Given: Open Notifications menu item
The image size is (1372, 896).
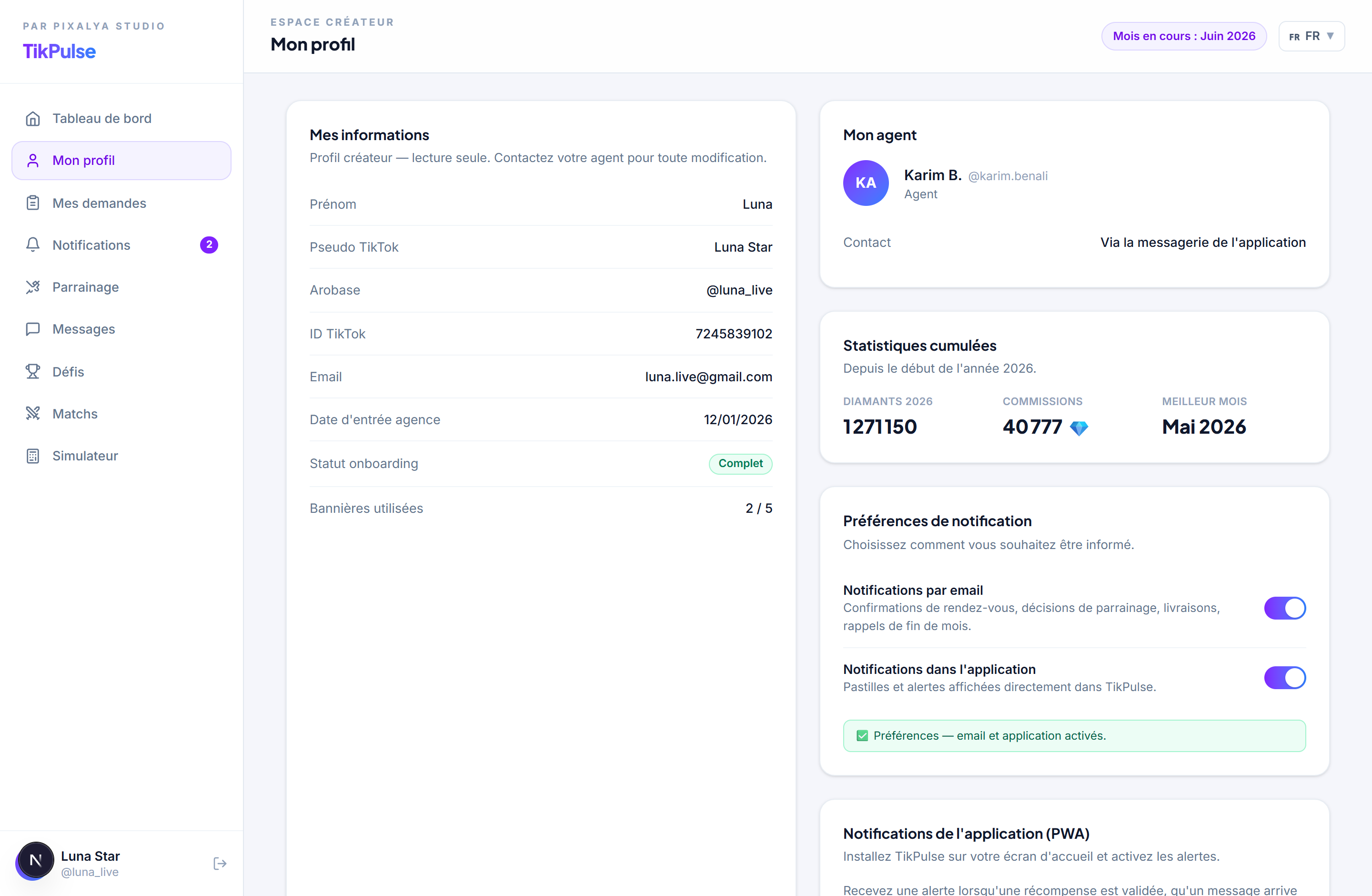Looking at the screenshot, I should pos(121,245).
